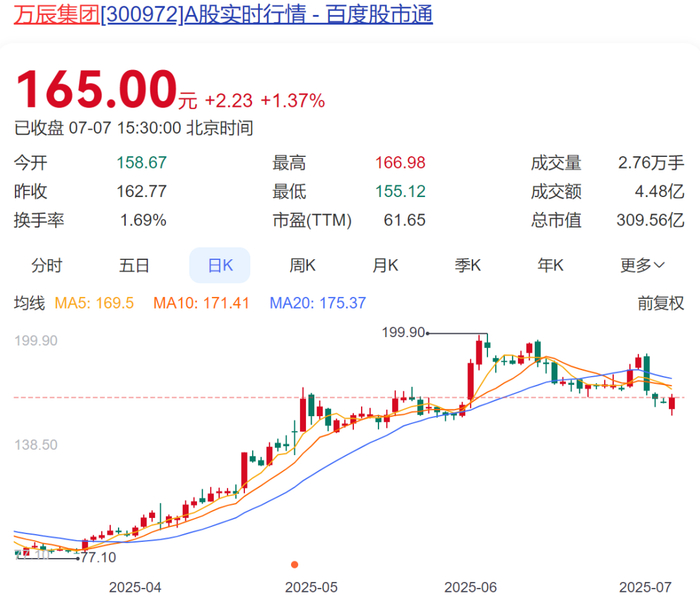Open the 月K chart tab
The image size is (700, 597).
tap(385, 266)
